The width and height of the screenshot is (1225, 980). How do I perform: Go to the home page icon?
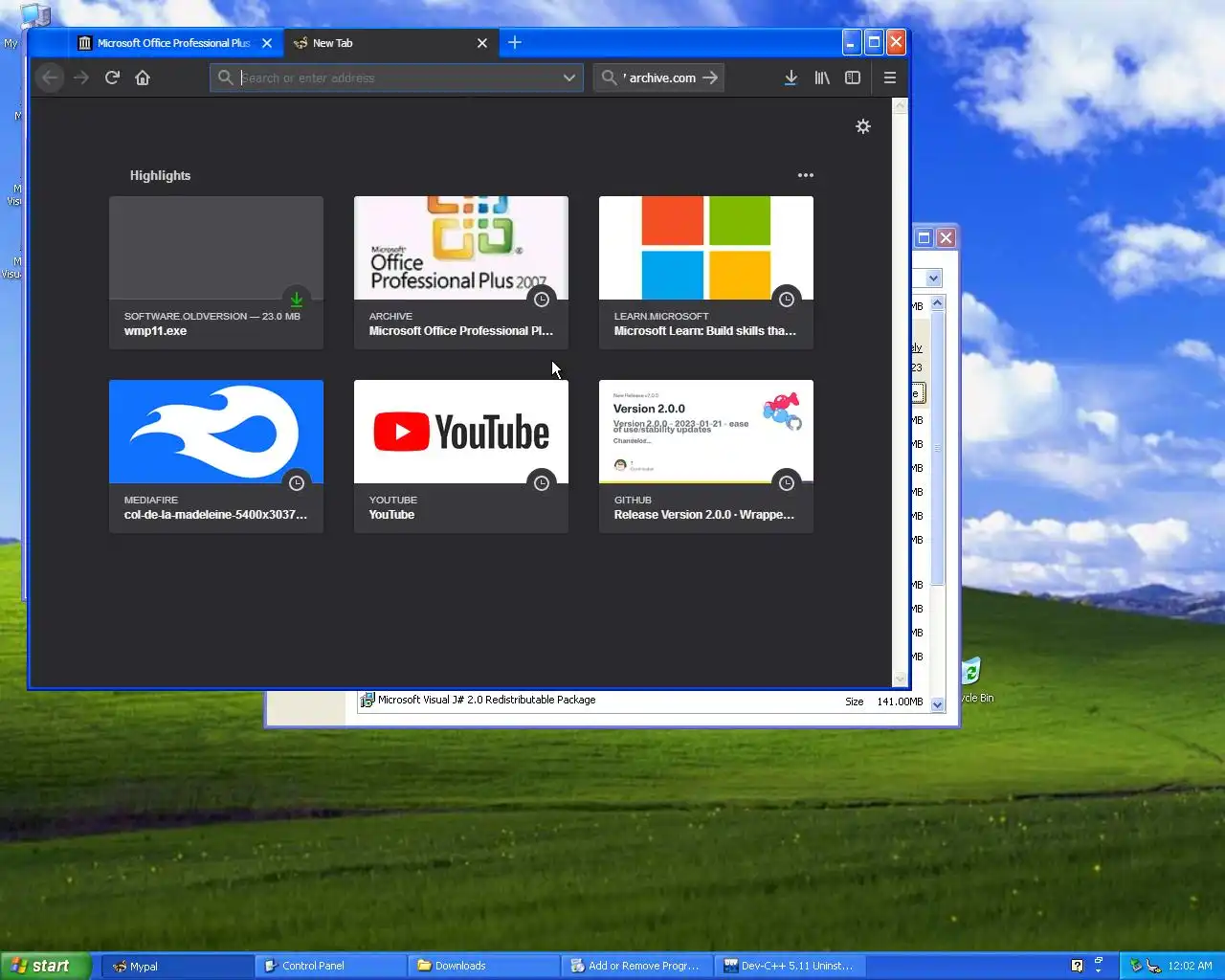click(143, 78)
